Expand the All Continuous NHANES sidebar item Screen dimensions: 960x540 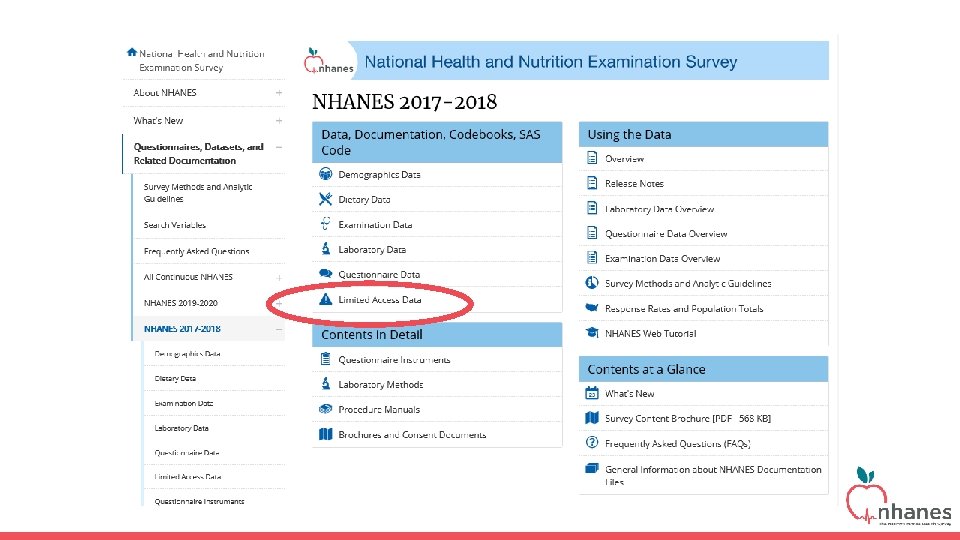point(279,277)
